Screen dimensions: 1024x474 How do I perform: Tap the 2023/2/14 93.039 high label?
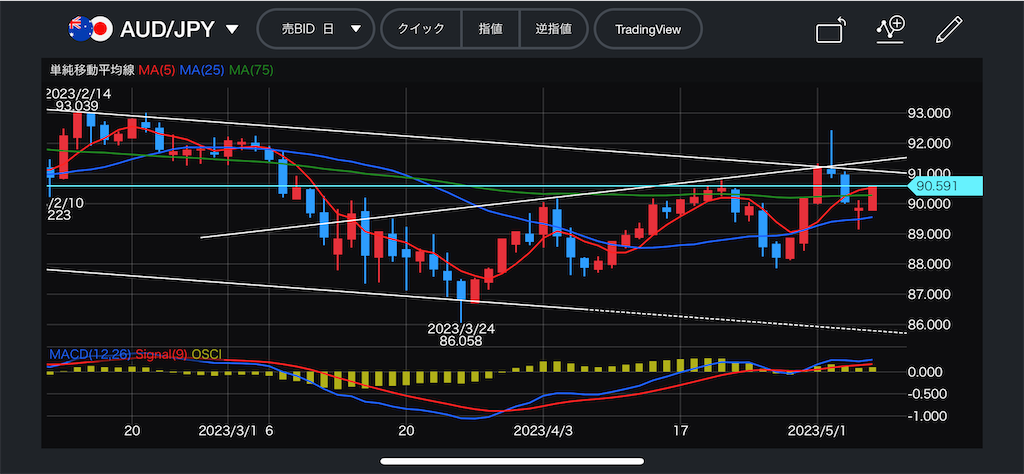pos(78,100)
